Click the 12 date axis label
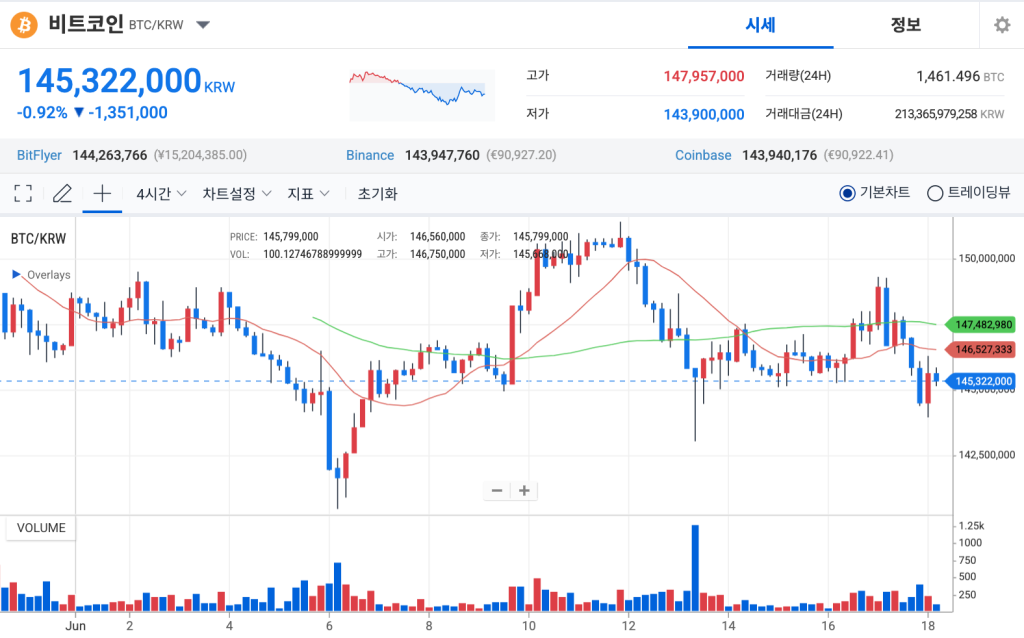The height and width of the screenshot is (638, 1024). [628, 626]
